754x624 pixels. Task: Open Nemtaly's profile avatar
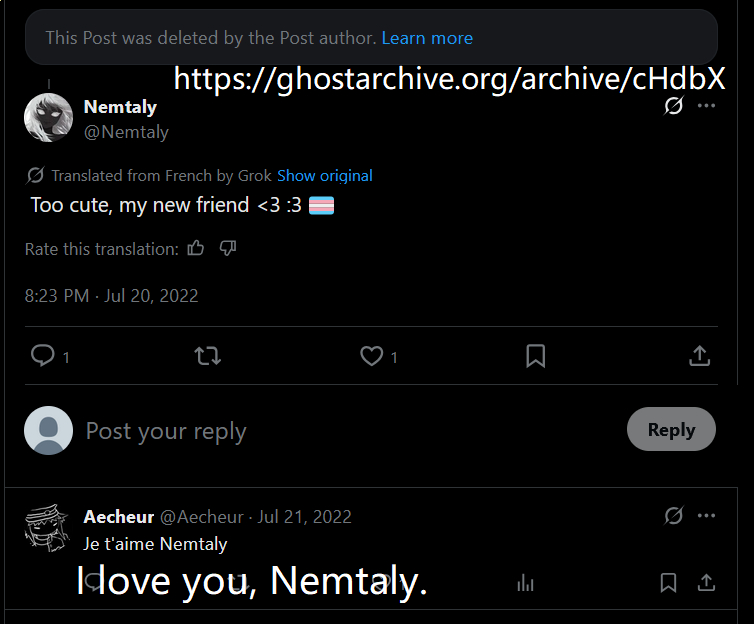pyautogui.click(x=49, y=118)
